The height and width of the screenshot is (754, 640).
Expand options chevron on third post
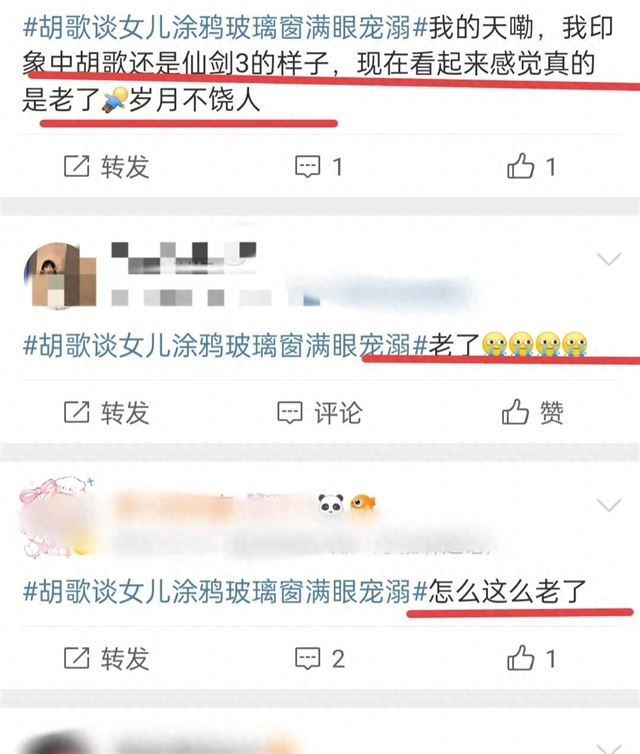[609, 505]
